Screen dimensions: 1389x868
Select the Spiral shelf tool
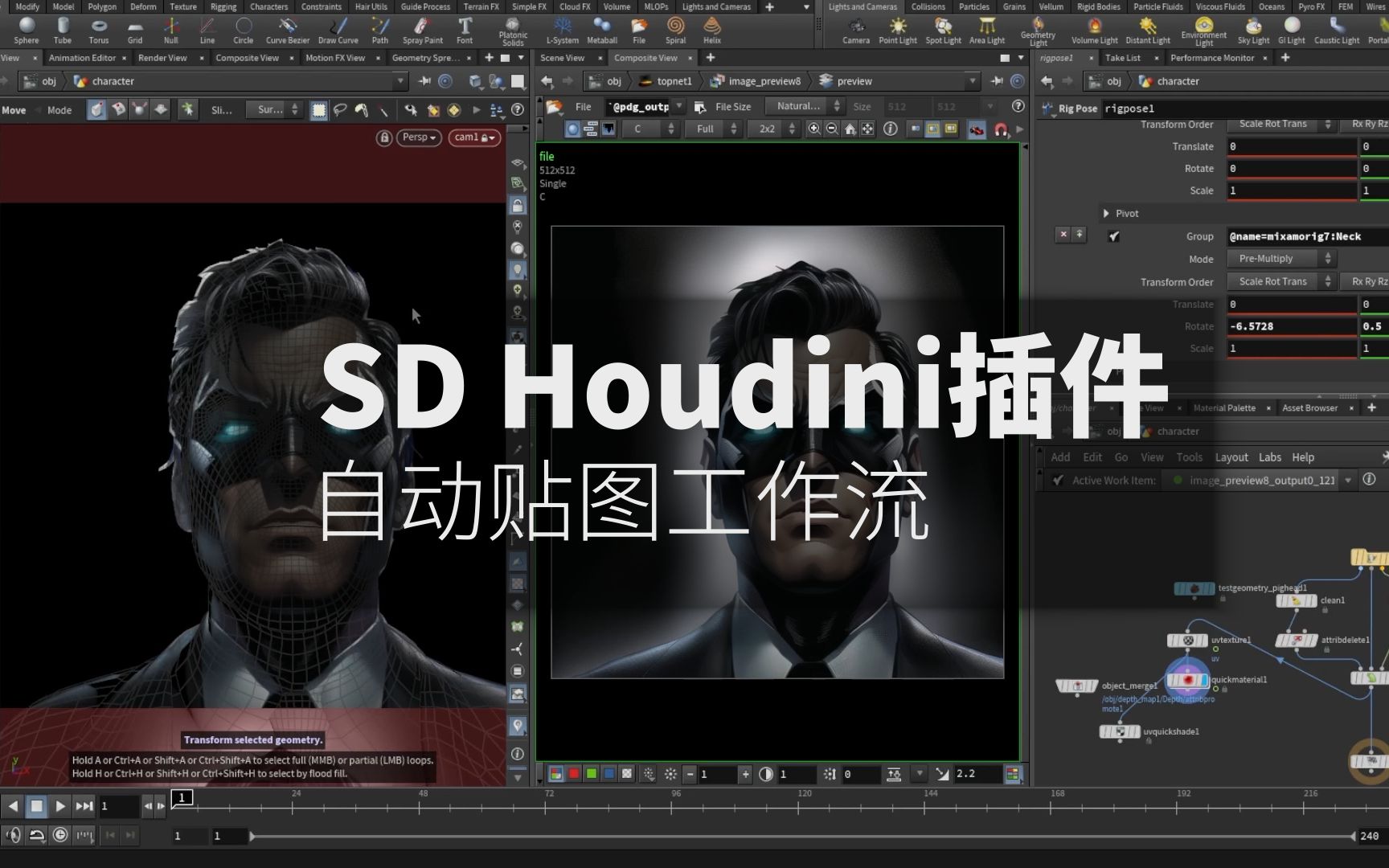click(x=675, y=31)
